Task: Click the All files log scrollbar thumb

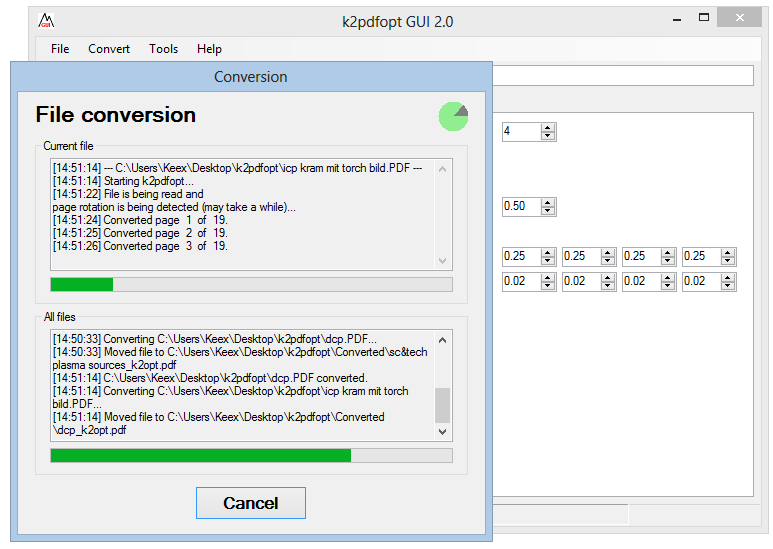Action: (443, 405)
